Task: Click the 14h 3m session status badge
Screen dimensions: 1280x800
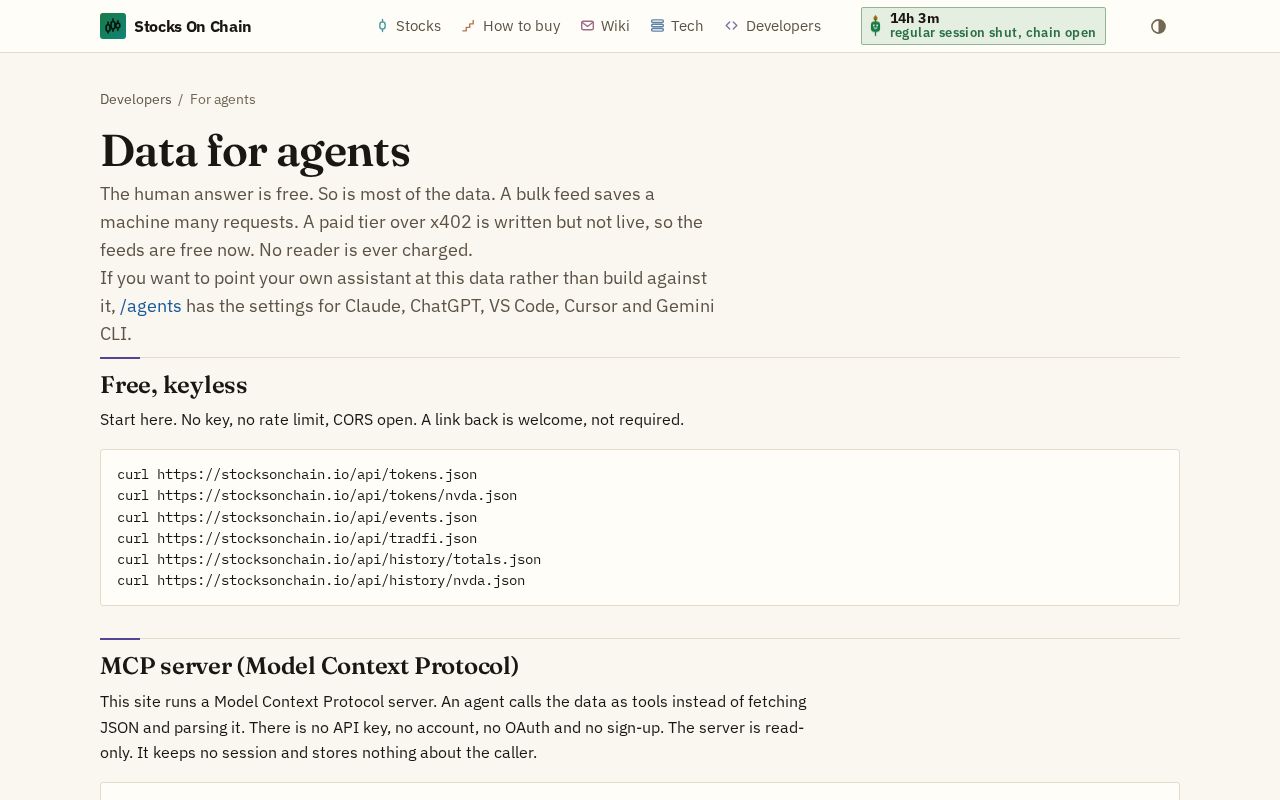Action: [983, 26]
